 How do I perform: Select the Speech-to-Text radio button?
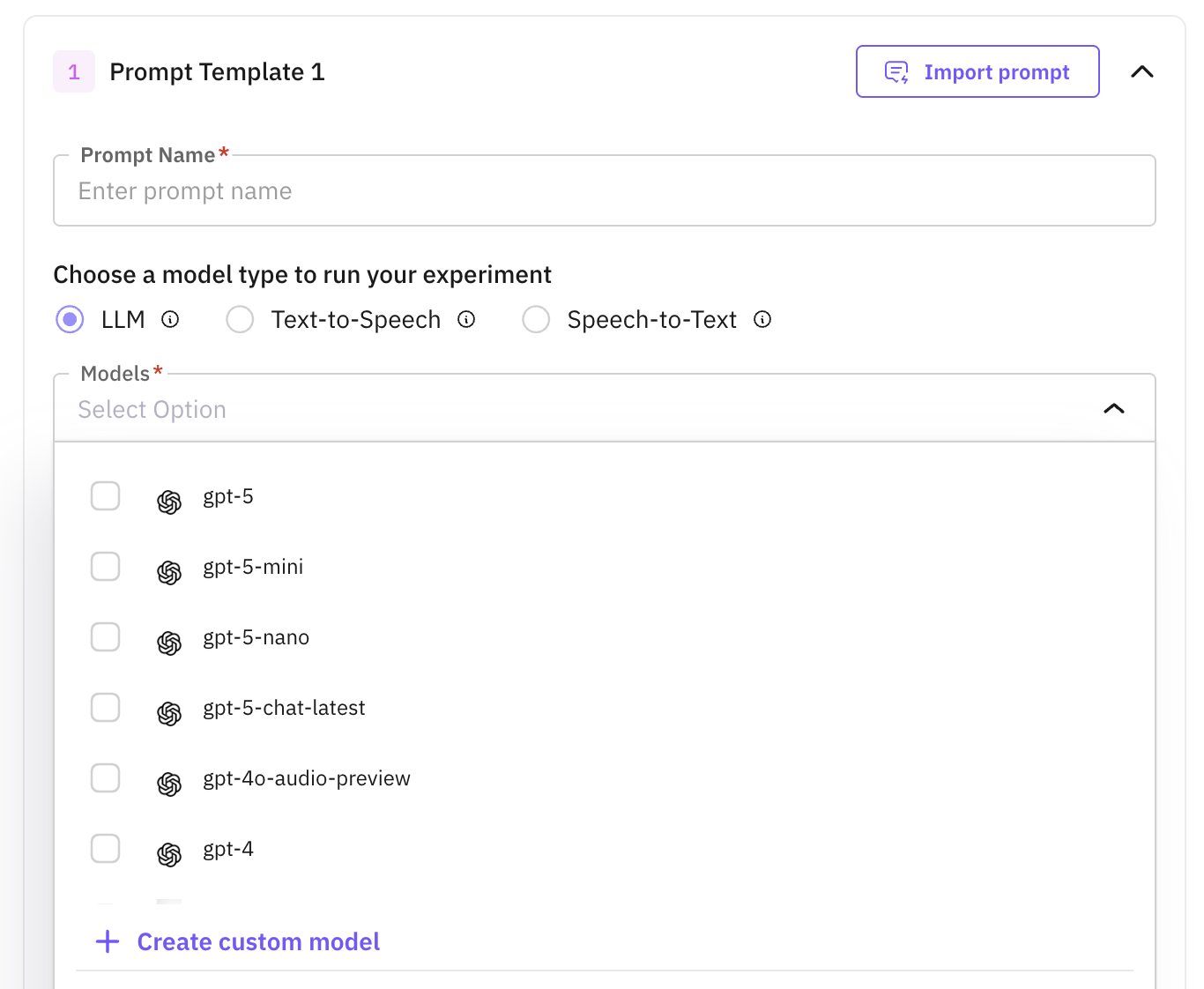click(x=536, y=319)
